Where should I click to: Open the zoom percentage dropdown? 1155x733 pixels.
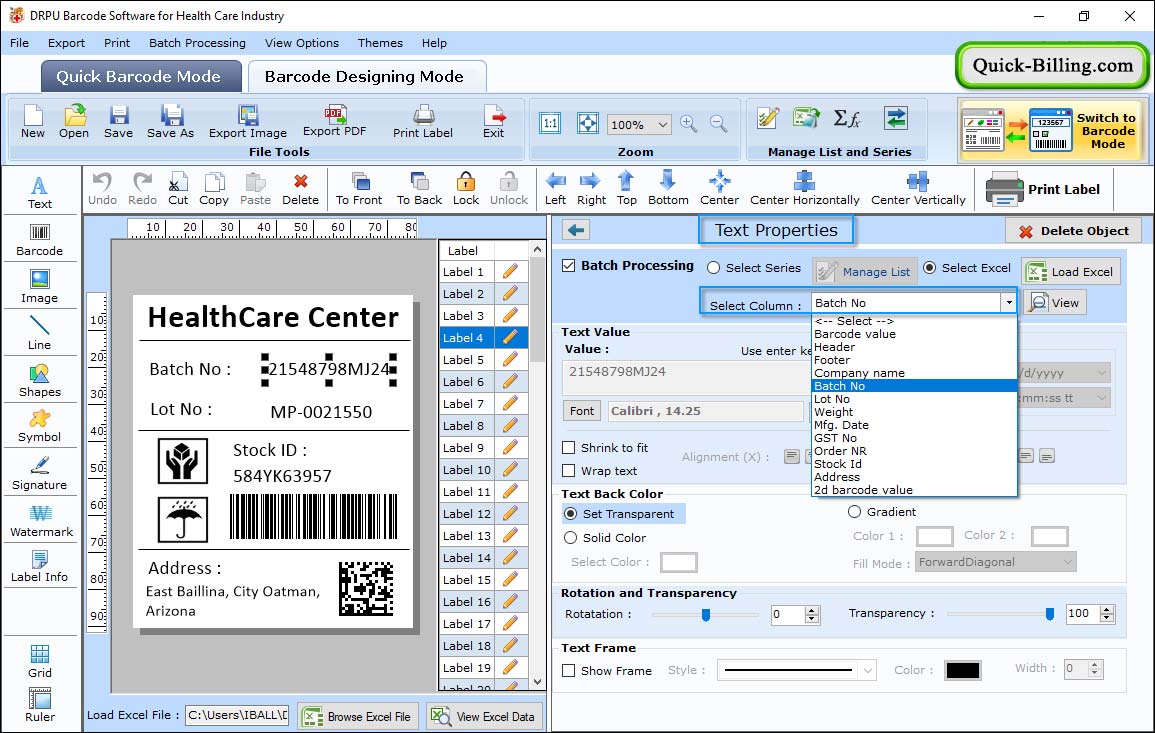click(662, 125)
